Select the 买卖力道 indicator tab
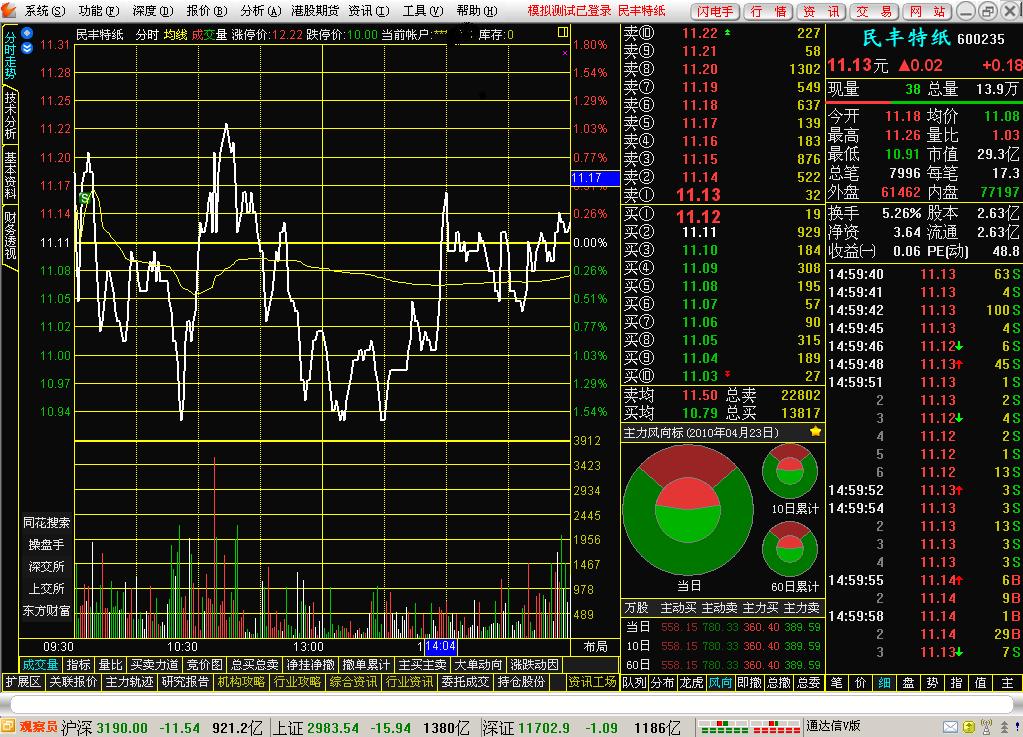1023x737 pixels. (x=155, y=665)
